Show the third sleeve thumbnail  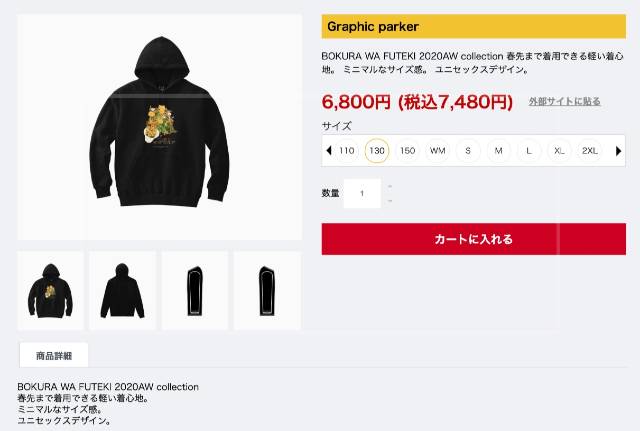(195, 291)
